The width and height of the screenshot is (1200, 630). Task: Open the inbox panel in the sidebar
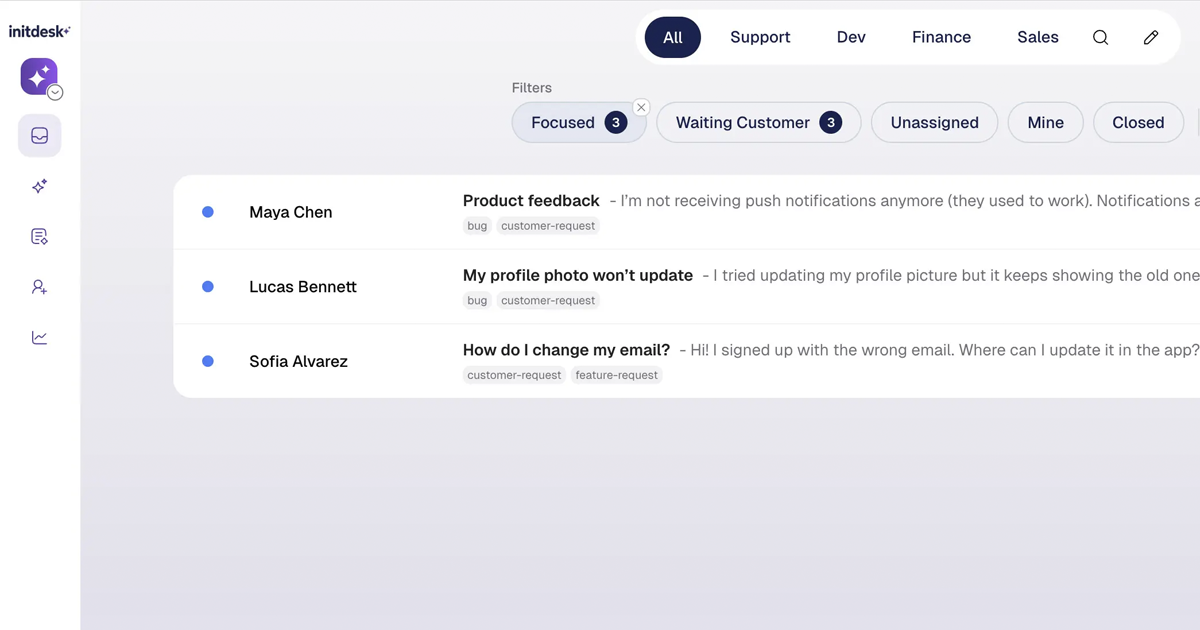(39, 134)
